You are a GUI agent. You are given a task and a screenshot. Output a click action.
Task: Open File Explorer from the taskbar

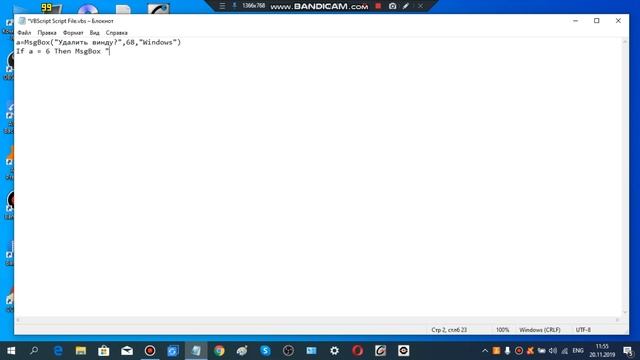click(81, 351)
